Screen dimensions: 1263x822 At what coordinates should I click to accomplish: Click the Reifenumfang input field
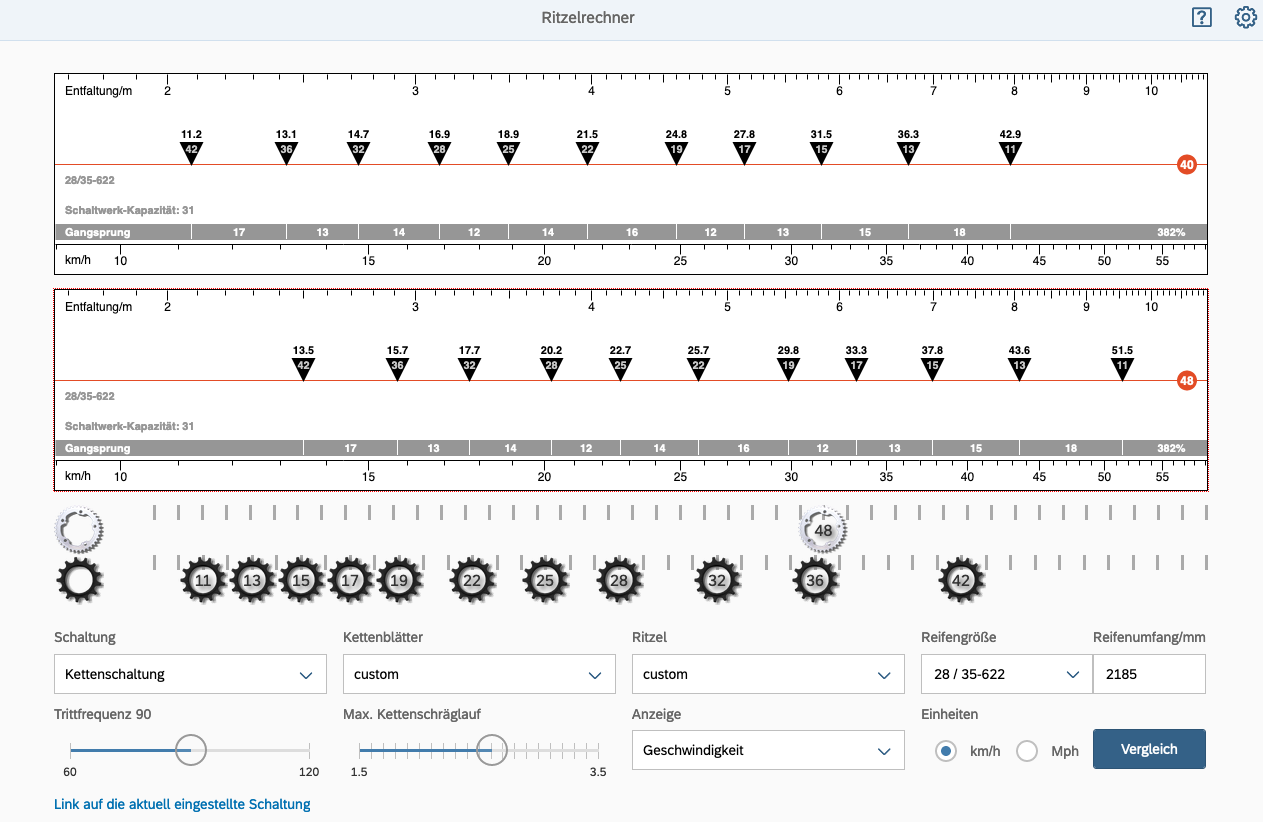coord(1149,674)
